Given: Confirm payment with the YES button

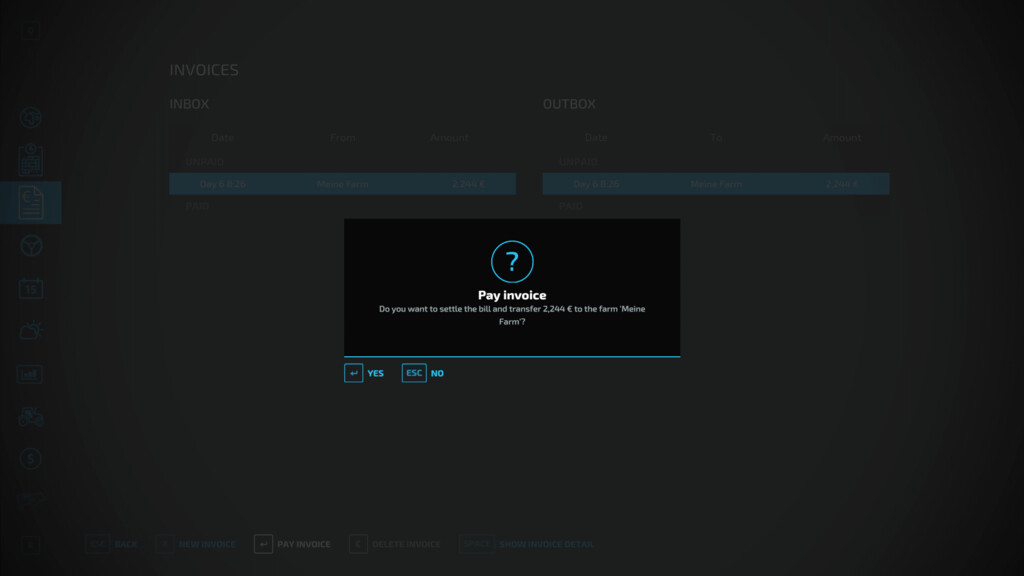Looking at the screenshot, I should tap(364, 373).
